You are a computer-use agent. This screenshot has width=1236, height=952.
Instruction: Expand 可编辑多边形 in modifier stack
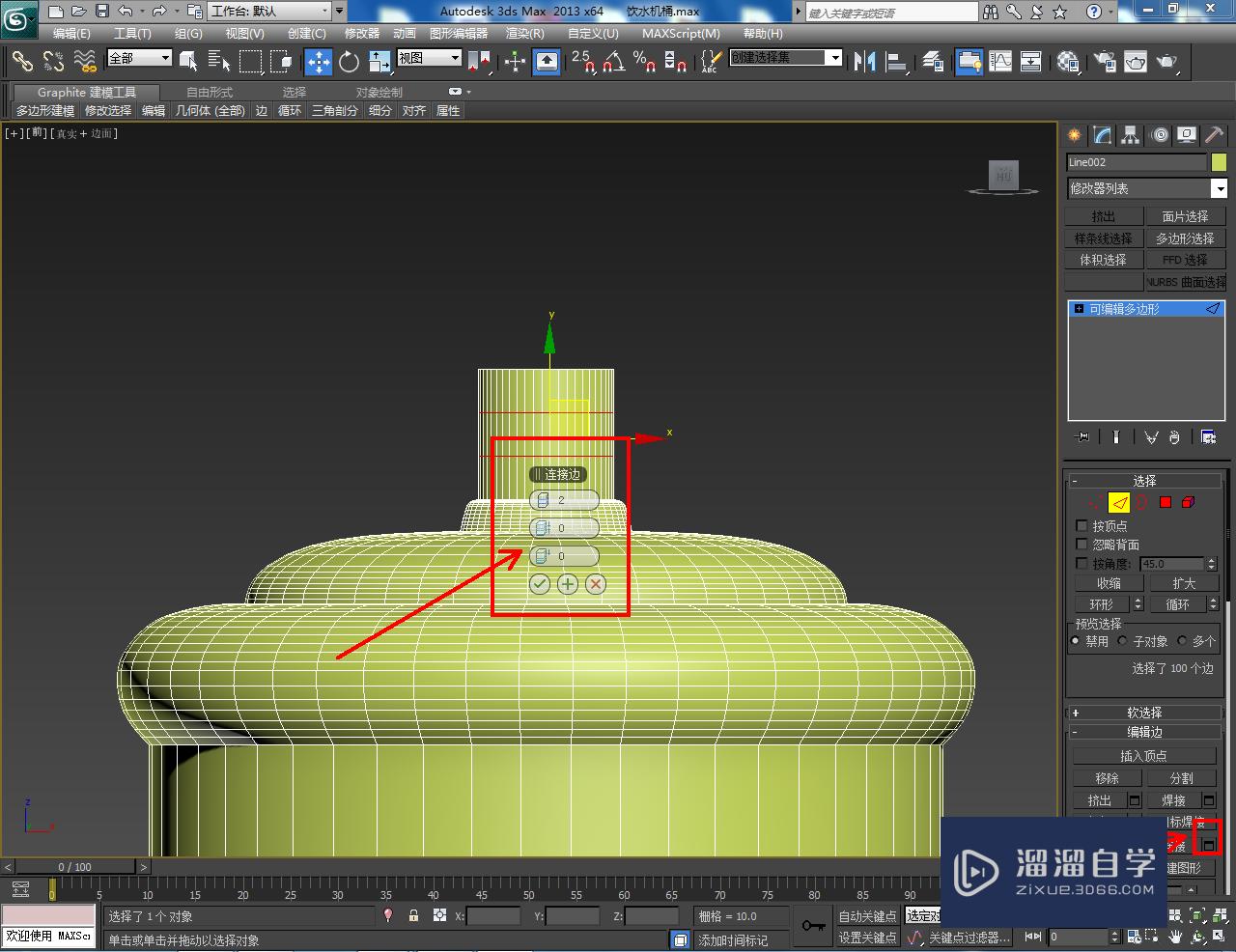(1079, 309)
